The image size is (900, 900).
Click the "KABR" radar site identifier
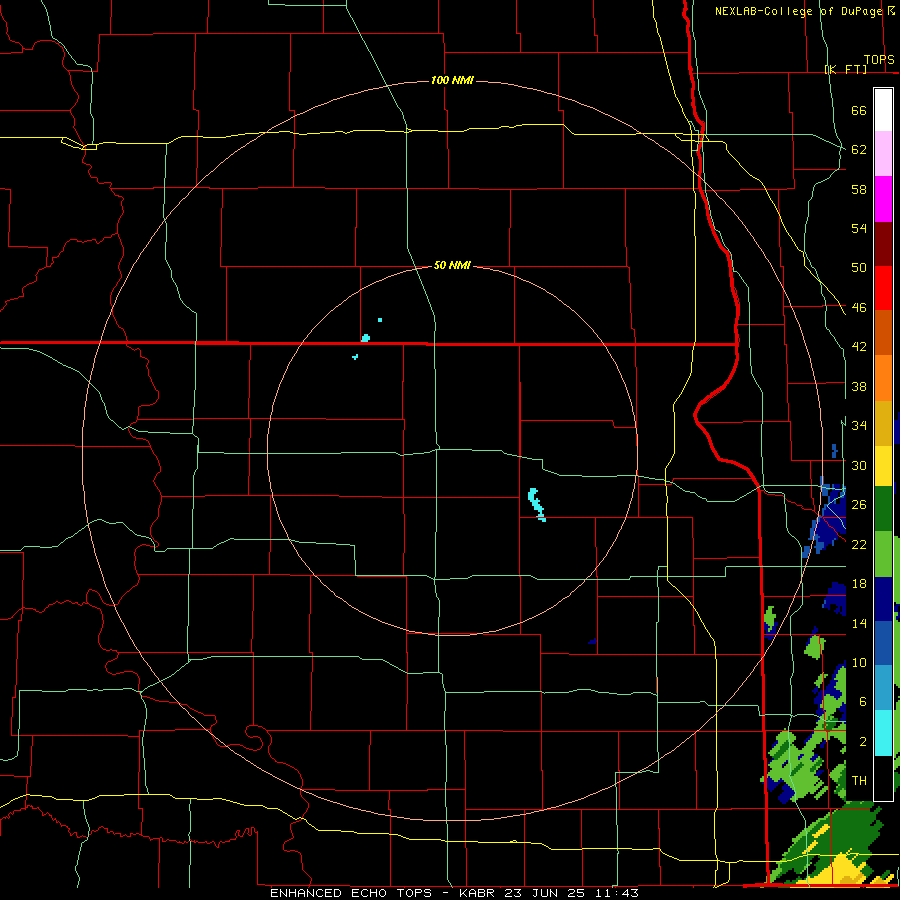click(x=479, y=893)
